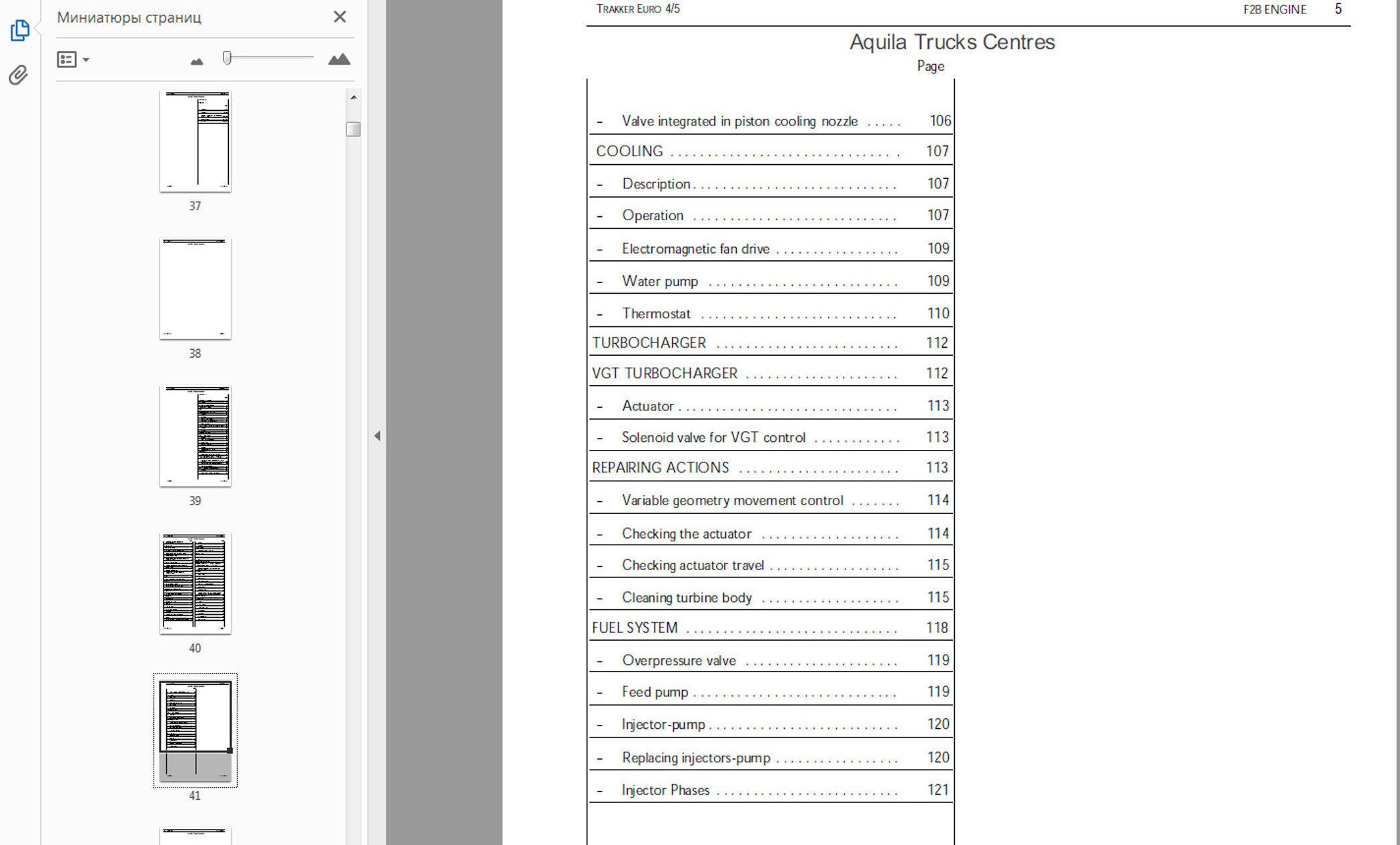Open the page thumbnails panel icon
The image size is (1400, 845).
19,30
